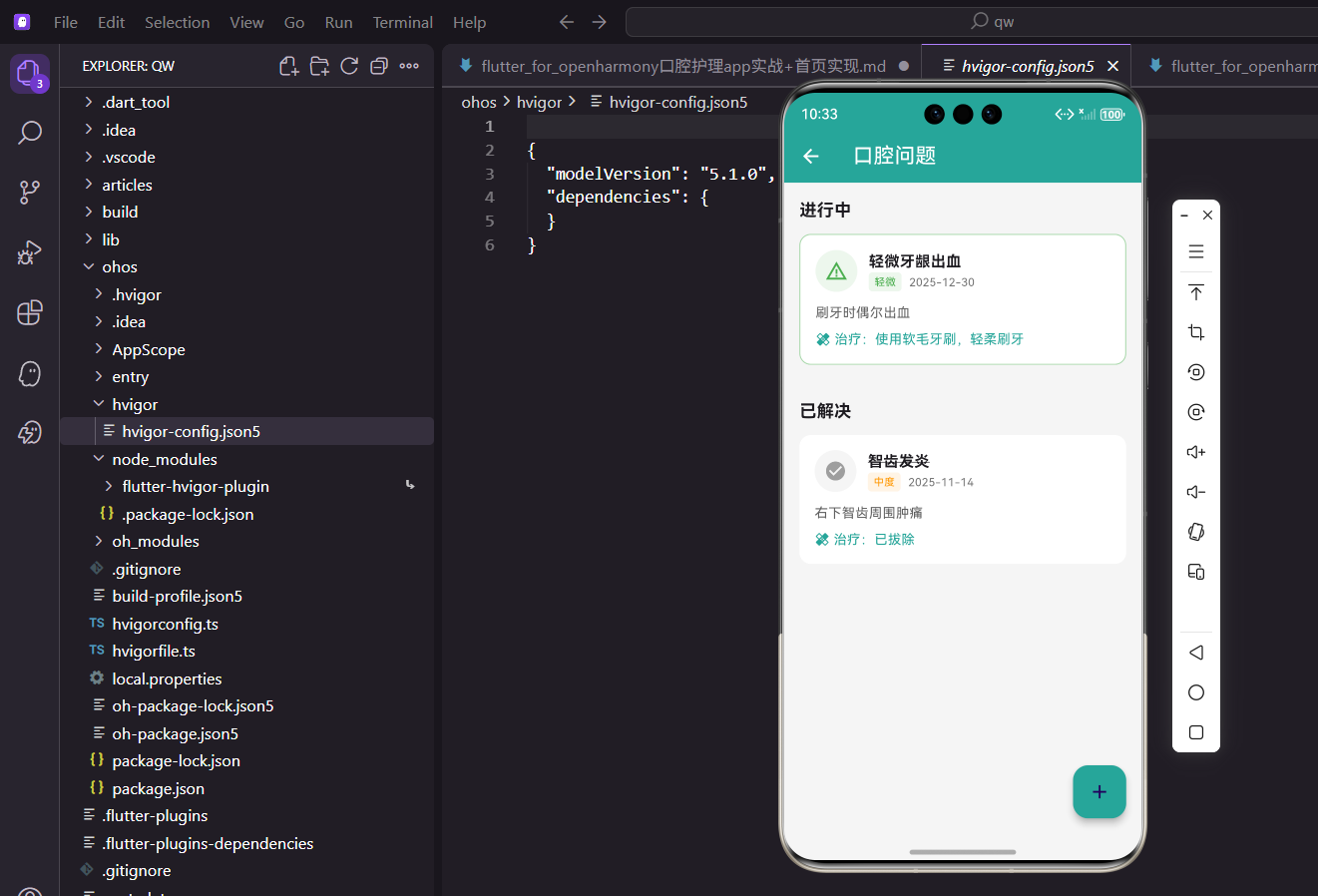Viewport: 1318px width, 896px height.
Task: Collapse the node_modules folder
Action: (246, 459)
